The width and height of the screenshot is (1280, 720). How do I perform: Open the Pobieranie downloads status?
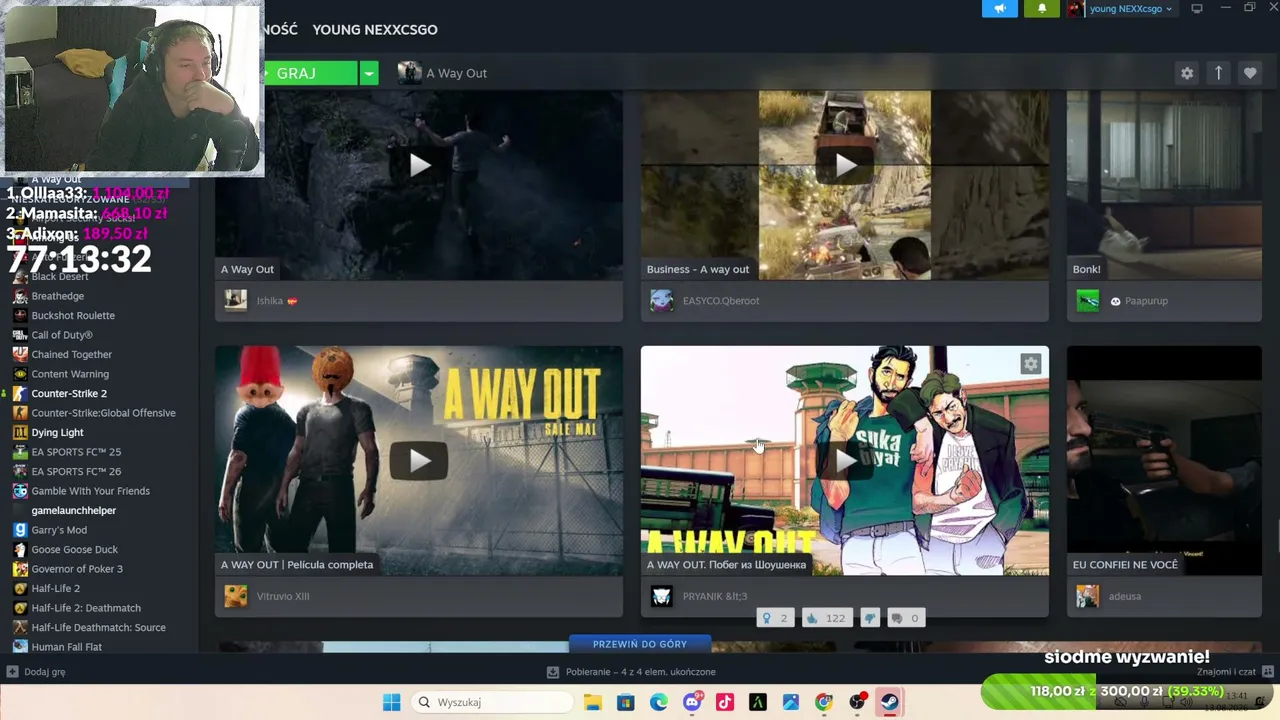(632, 672)
